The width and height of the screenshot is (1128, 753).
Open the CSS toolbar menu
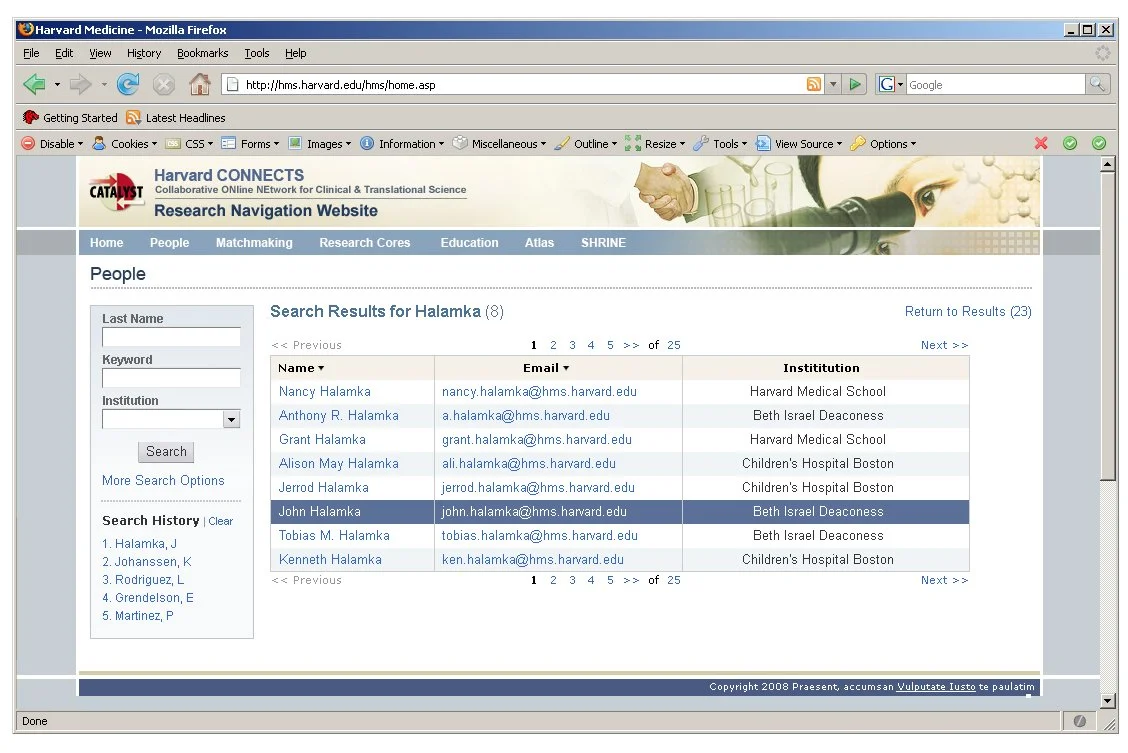pos(189,144)
